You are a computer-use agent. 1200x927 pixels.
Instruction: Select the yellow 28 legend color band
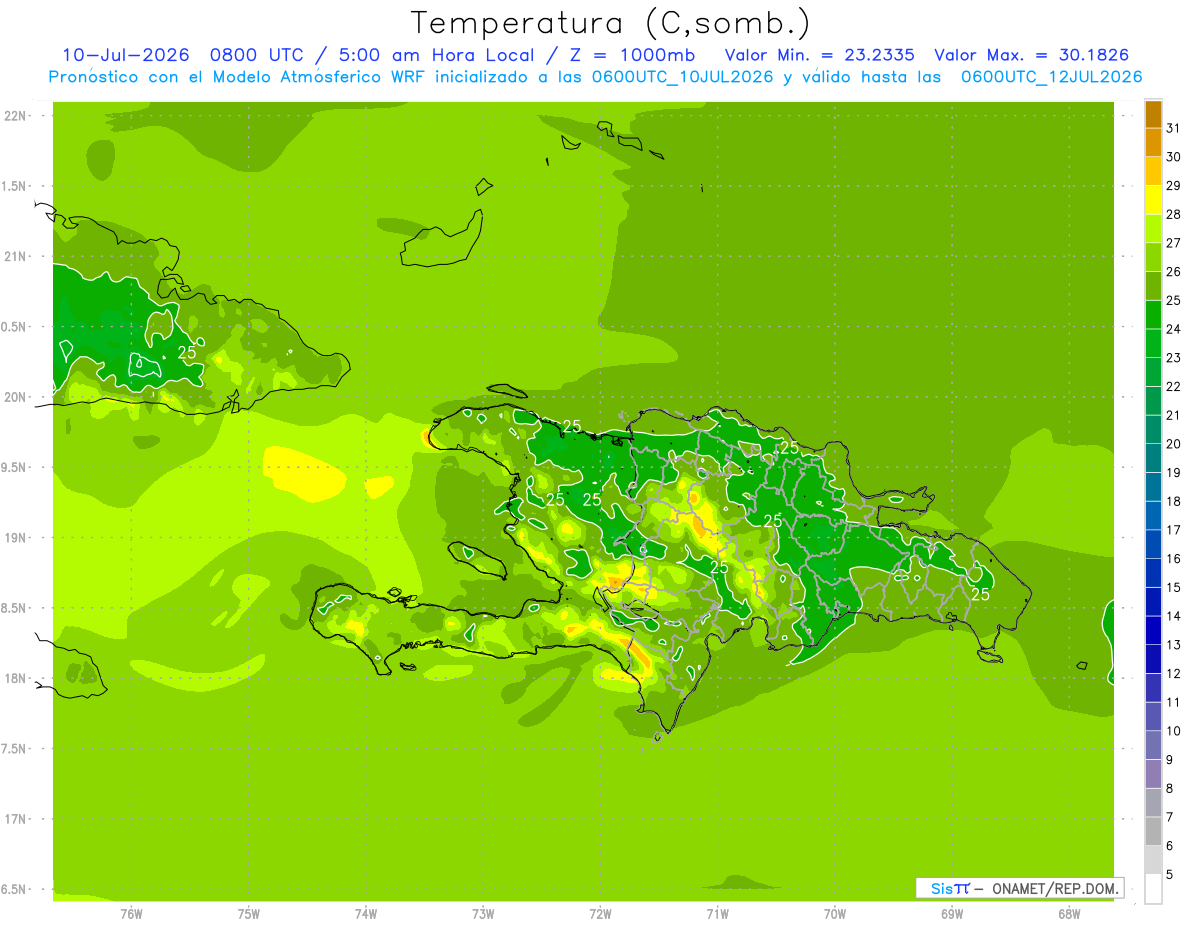(x=1153, y=200)
